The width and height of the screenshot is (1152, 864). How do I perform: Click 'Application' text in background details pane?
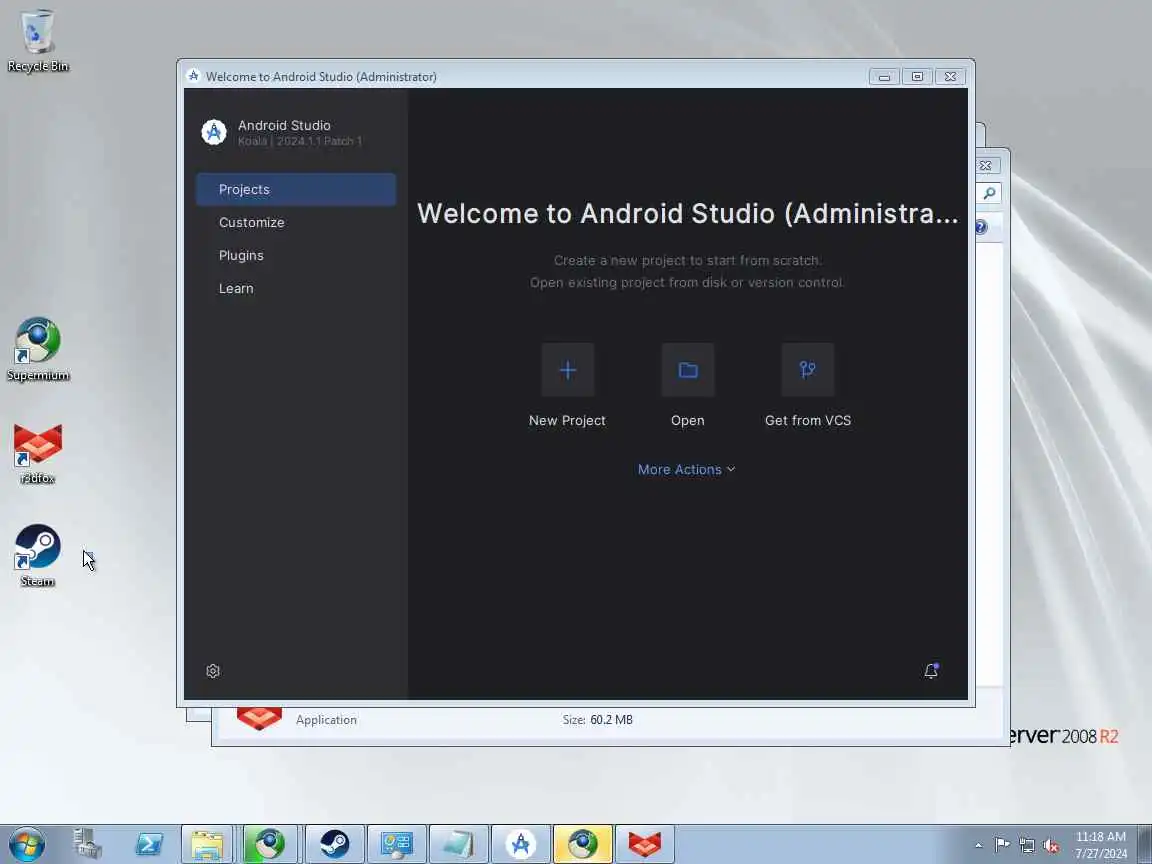point(326,720)
